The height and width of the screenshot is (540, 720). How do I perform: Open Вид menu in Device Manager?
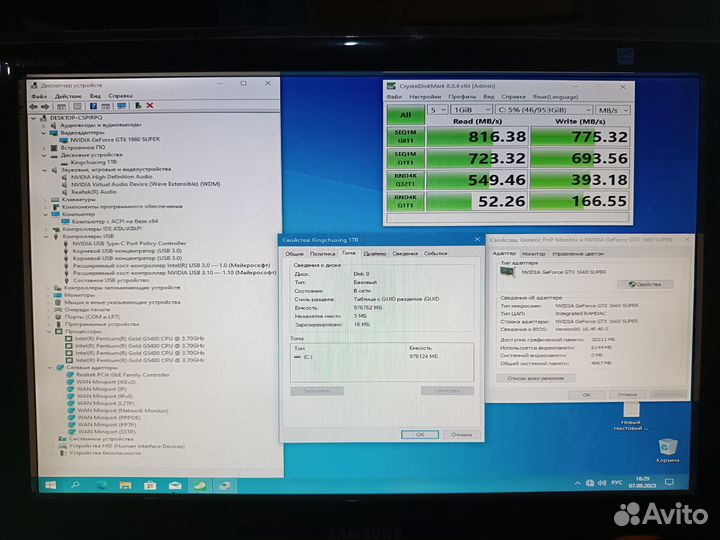click(95, 96)
